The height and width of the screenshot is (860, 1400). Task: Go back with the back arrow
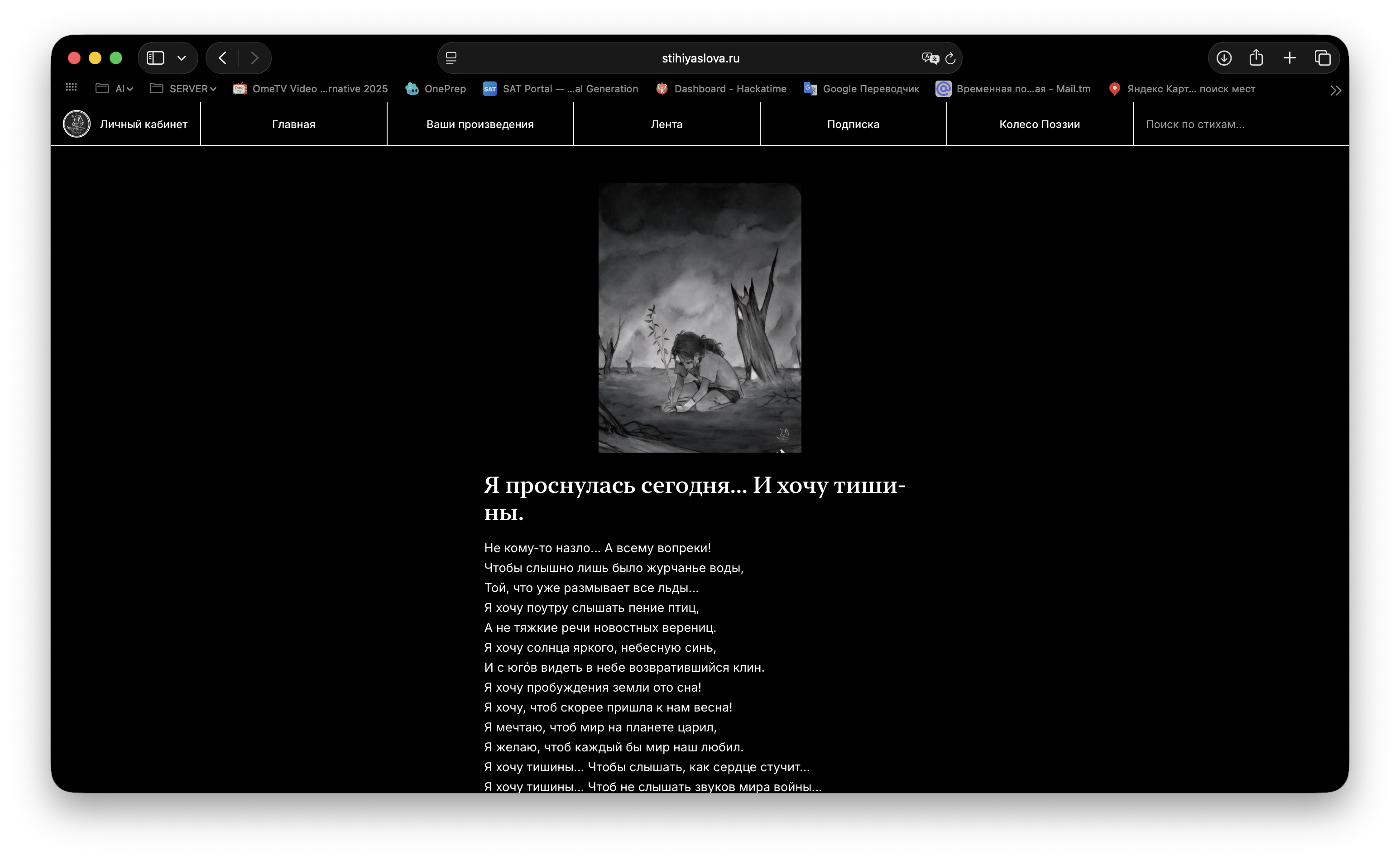point(222,58)
